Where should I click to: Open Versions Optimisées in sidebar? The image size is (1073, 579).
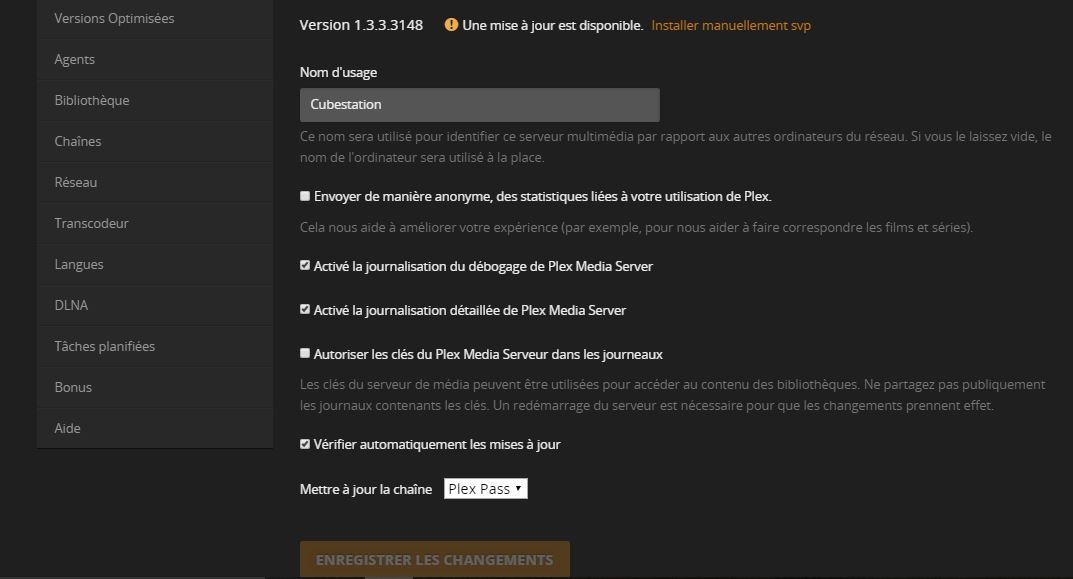[114, 18]
